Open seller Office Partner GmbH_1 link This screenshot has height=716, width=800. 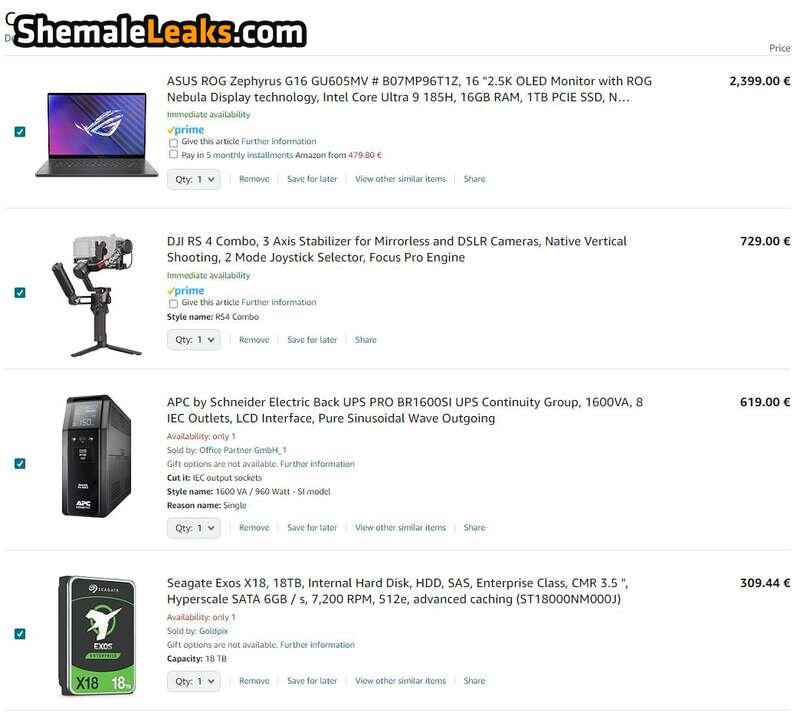[x=243, y=450]
